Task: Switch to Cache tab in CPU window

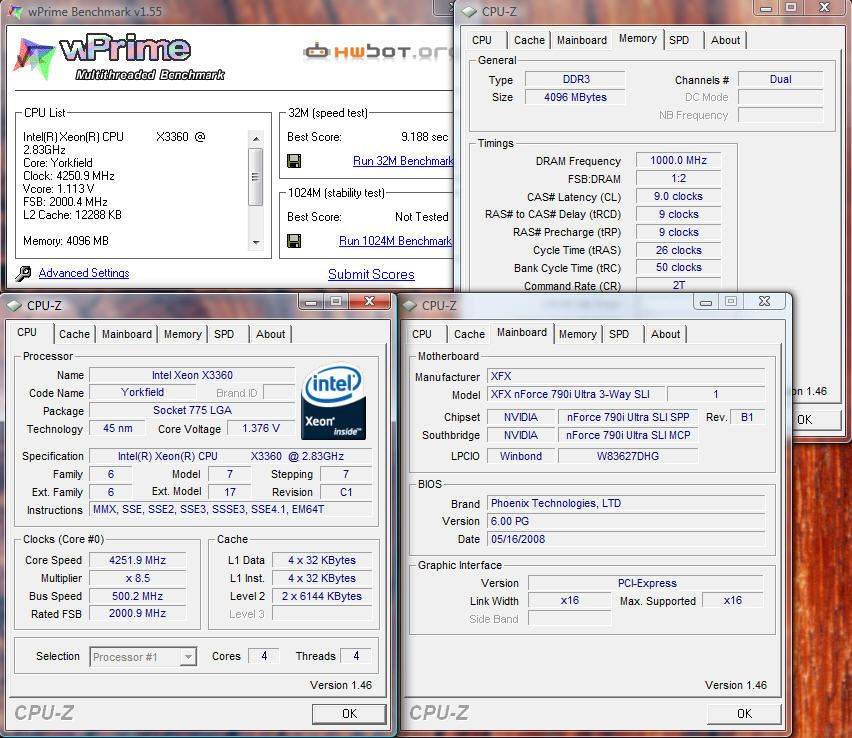Action: pyautogui.click(x=74, y=334)
